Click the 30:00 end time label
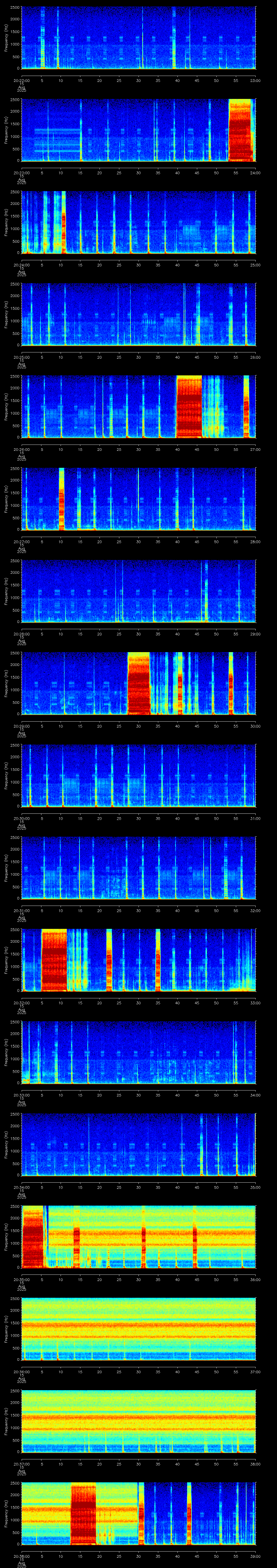The width and height of the screenshot is (277, 1568). point(255,726)
